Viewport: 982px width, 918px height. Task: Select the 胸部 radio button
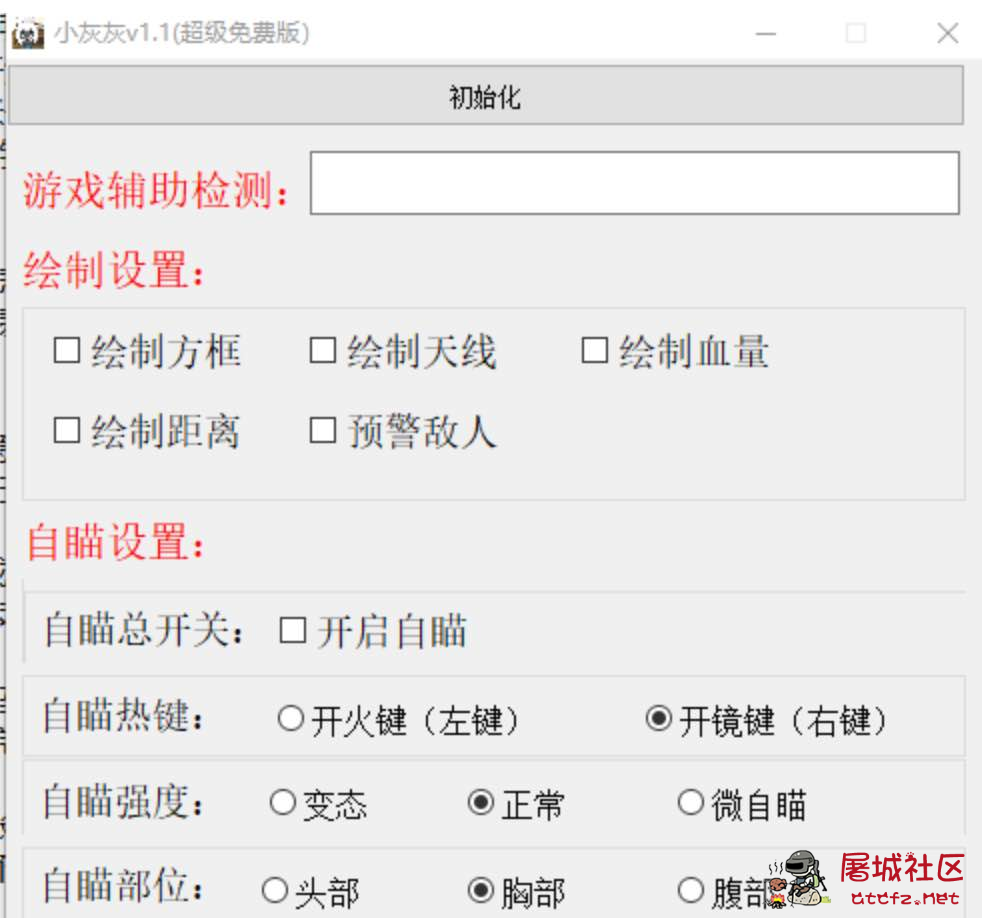(x=481, y=890)
